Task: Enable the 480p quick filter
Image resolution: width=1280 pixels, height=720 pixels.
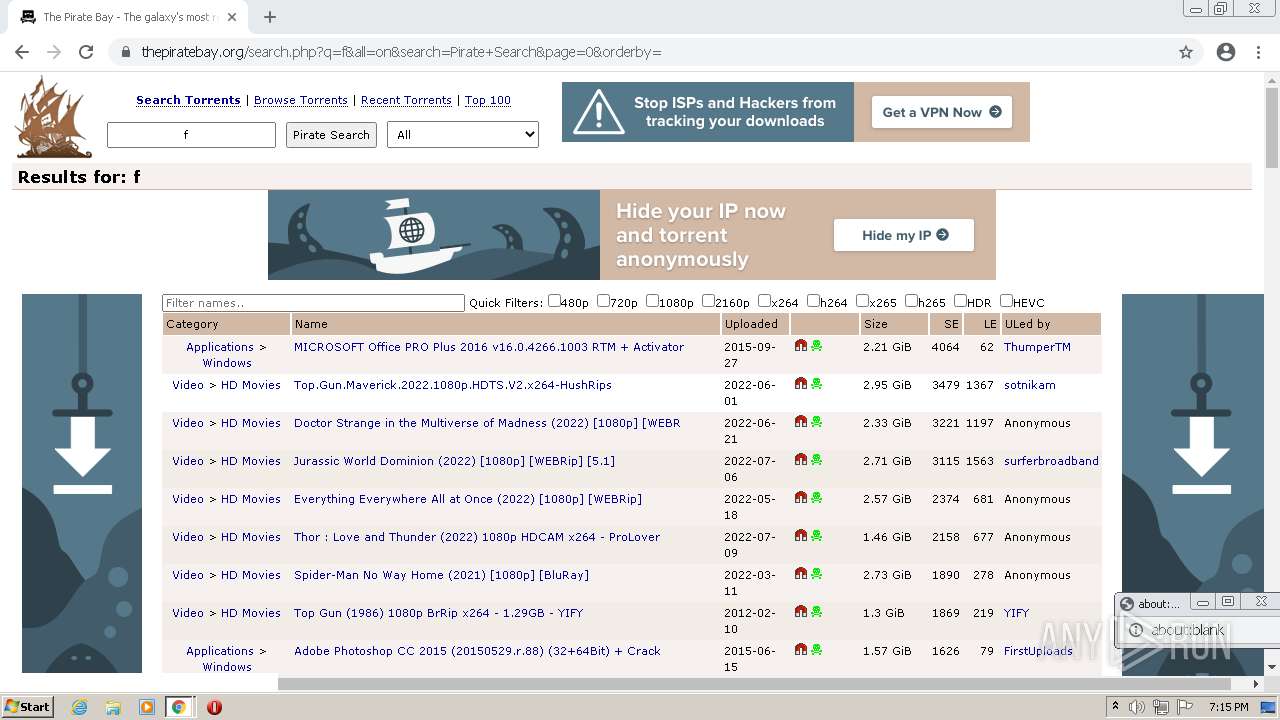Action: [554, 301]
